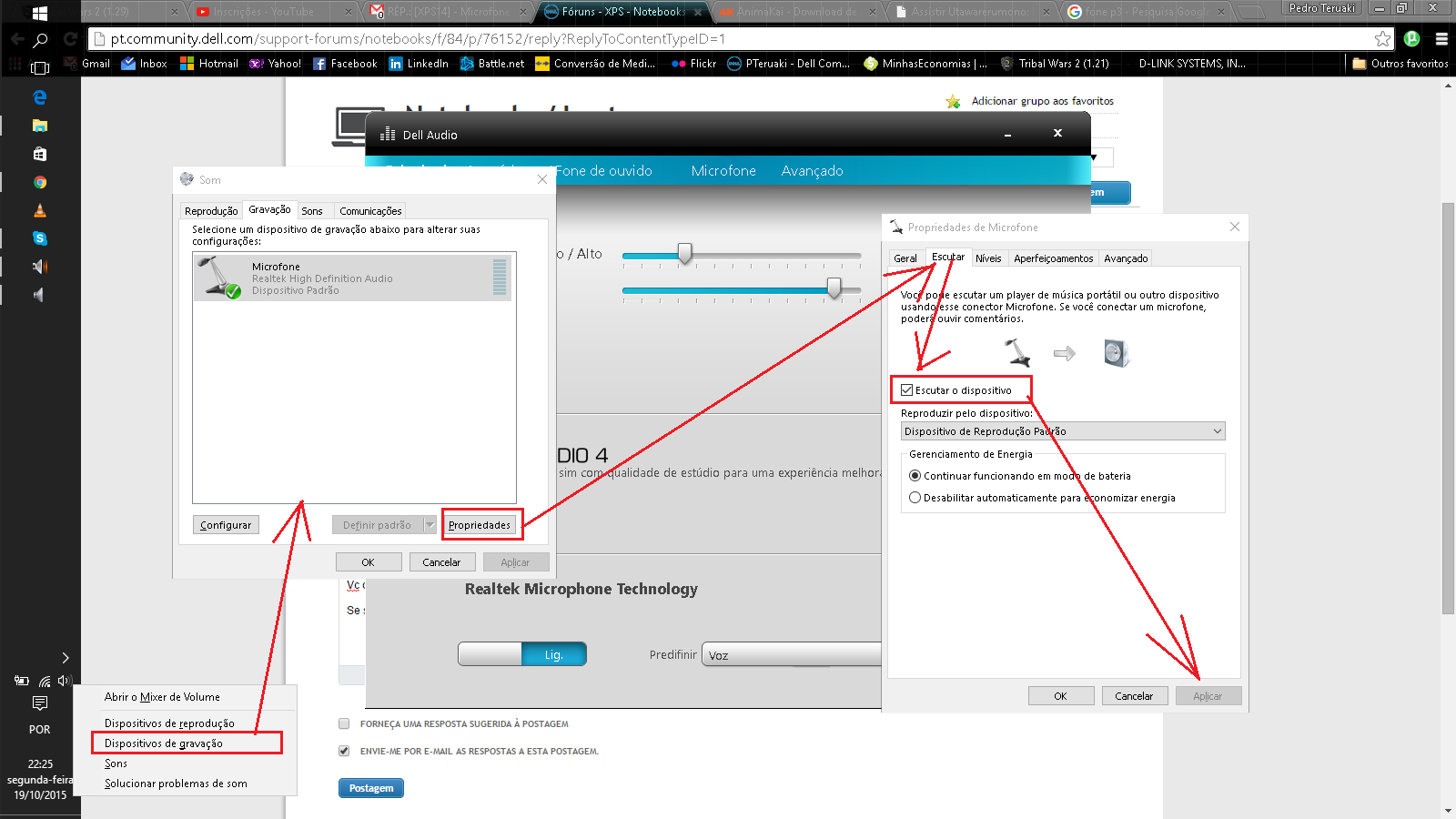Click the Configurar button in Som
The image size is (1456, 819).
[x=226, y=525]
